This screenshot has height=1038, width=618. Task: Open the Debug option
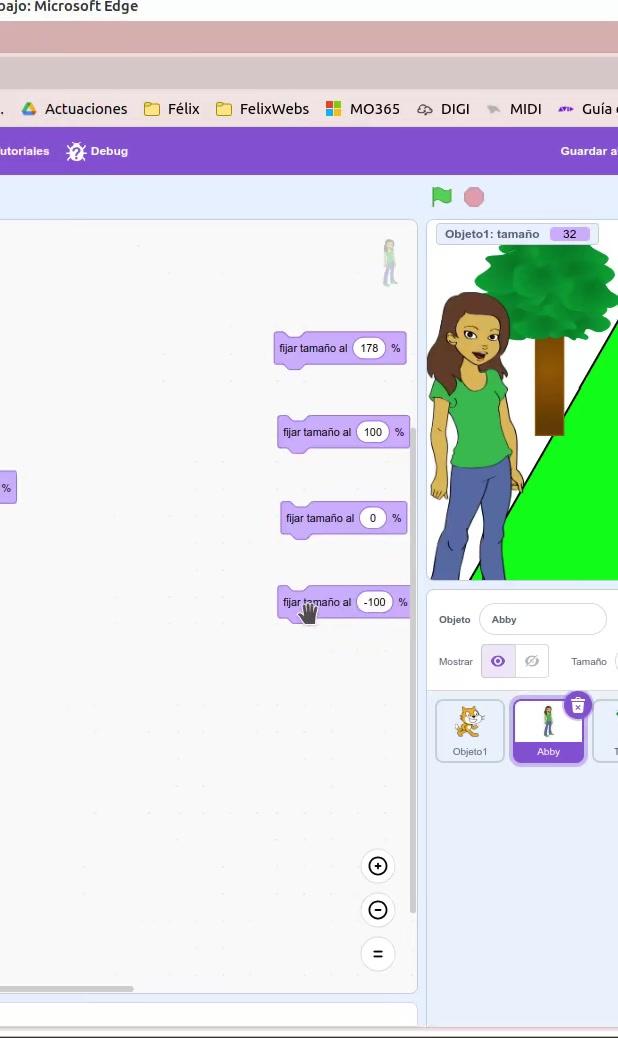coord(97,151)
